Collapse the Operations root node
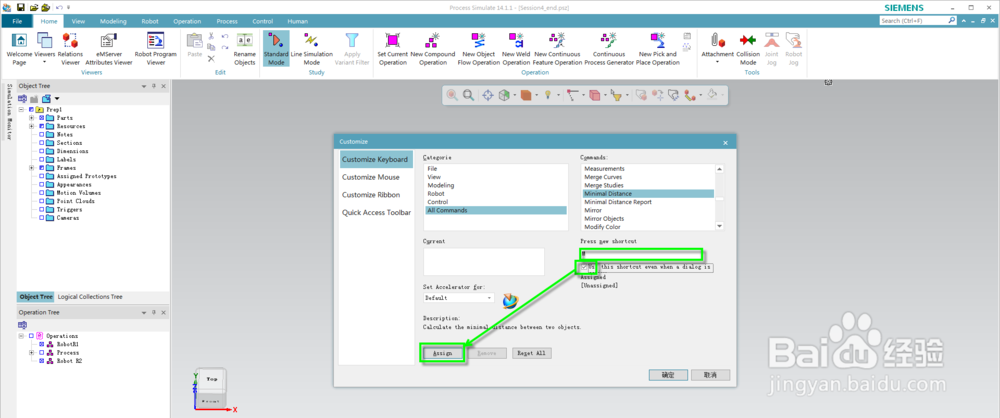 coord(21,336)
